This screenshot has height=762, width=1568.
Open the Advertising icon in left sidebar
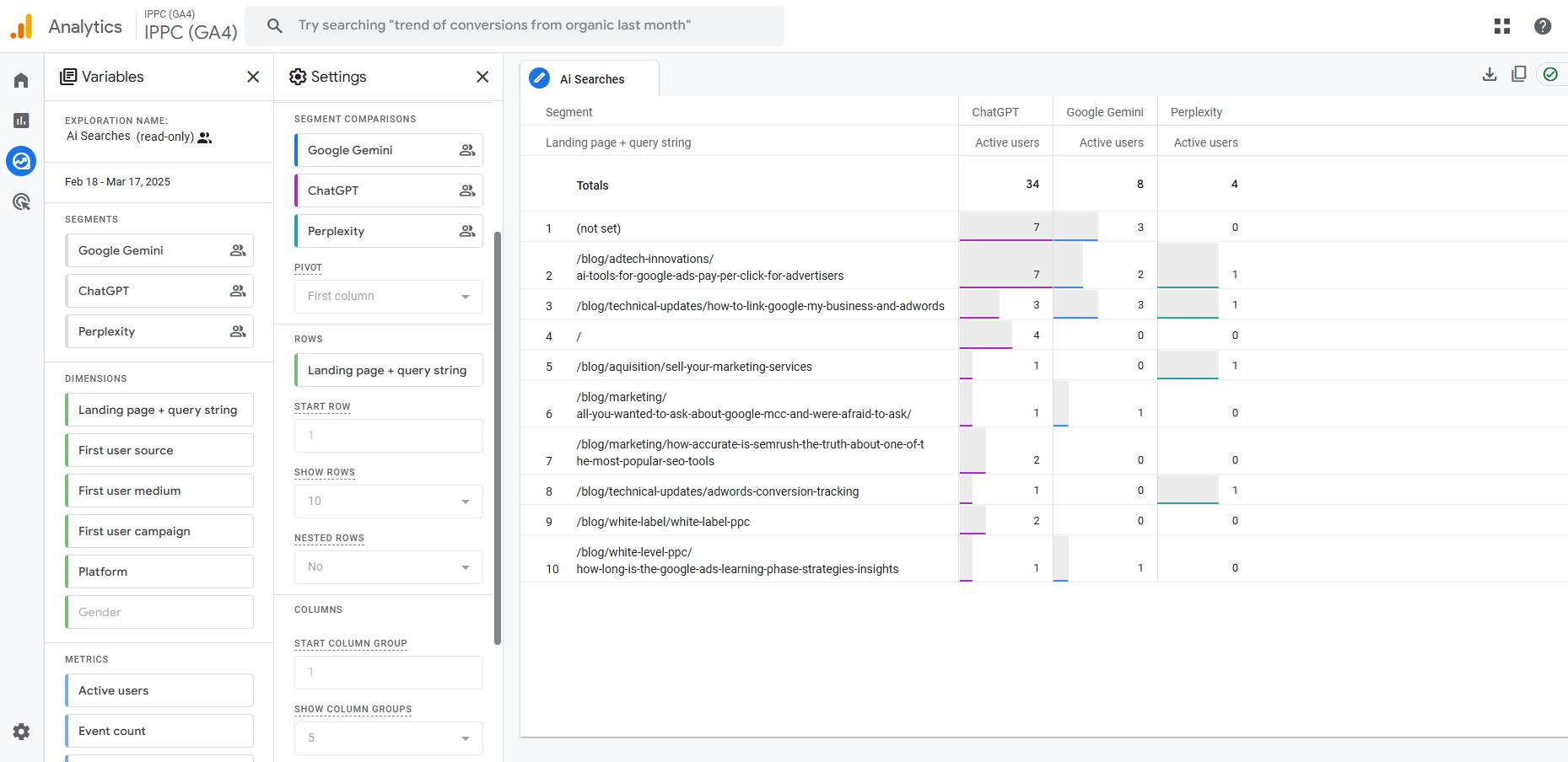click(21, 201)
